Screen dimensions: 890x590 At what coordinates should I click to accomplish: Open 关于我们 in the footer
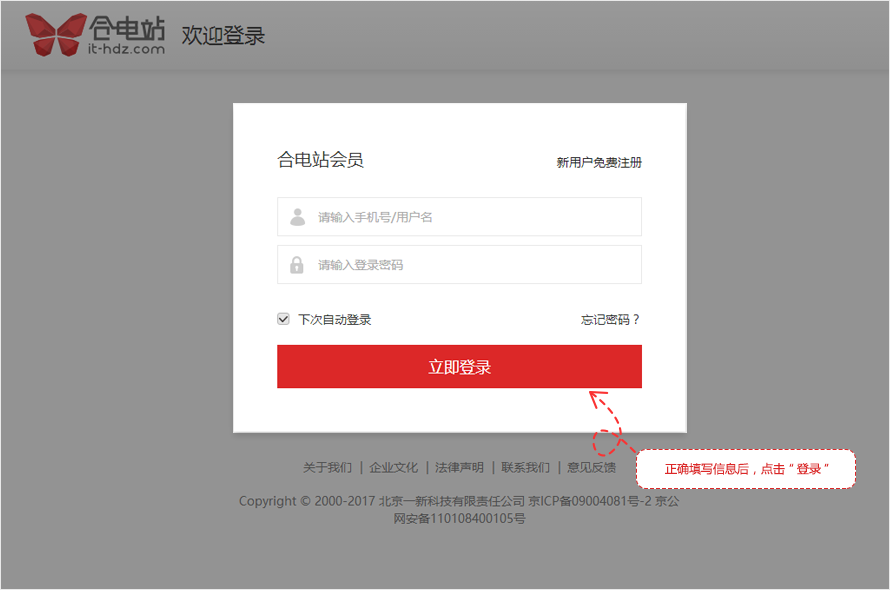[x=327, y=467]
